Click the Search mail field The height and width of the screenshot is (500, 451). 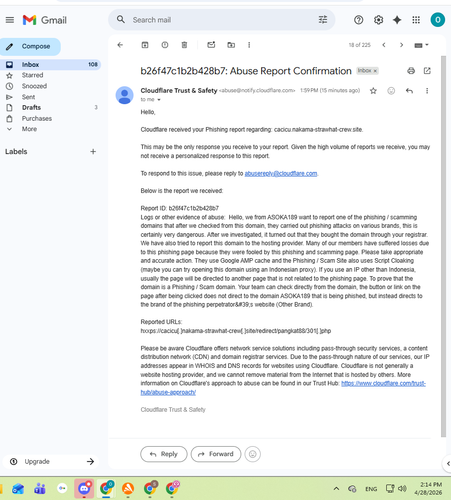tap(220, 20)
